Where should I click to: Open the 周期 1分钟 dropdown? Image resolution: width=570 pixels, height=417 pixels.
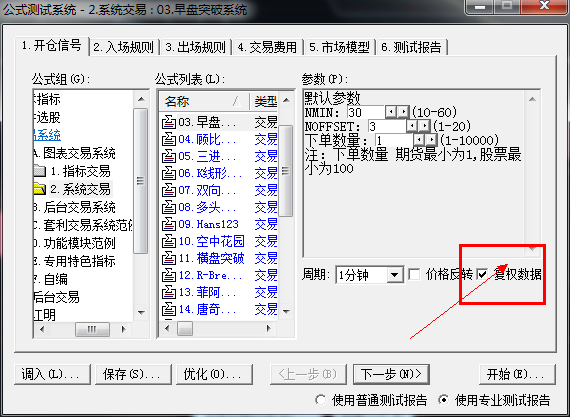pos(394,275)
